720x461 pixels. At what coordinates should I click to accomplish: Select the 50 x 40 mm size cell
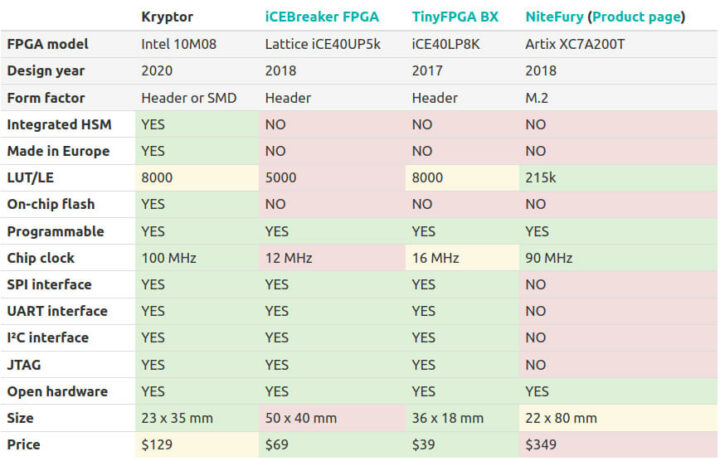click(332, 418)
